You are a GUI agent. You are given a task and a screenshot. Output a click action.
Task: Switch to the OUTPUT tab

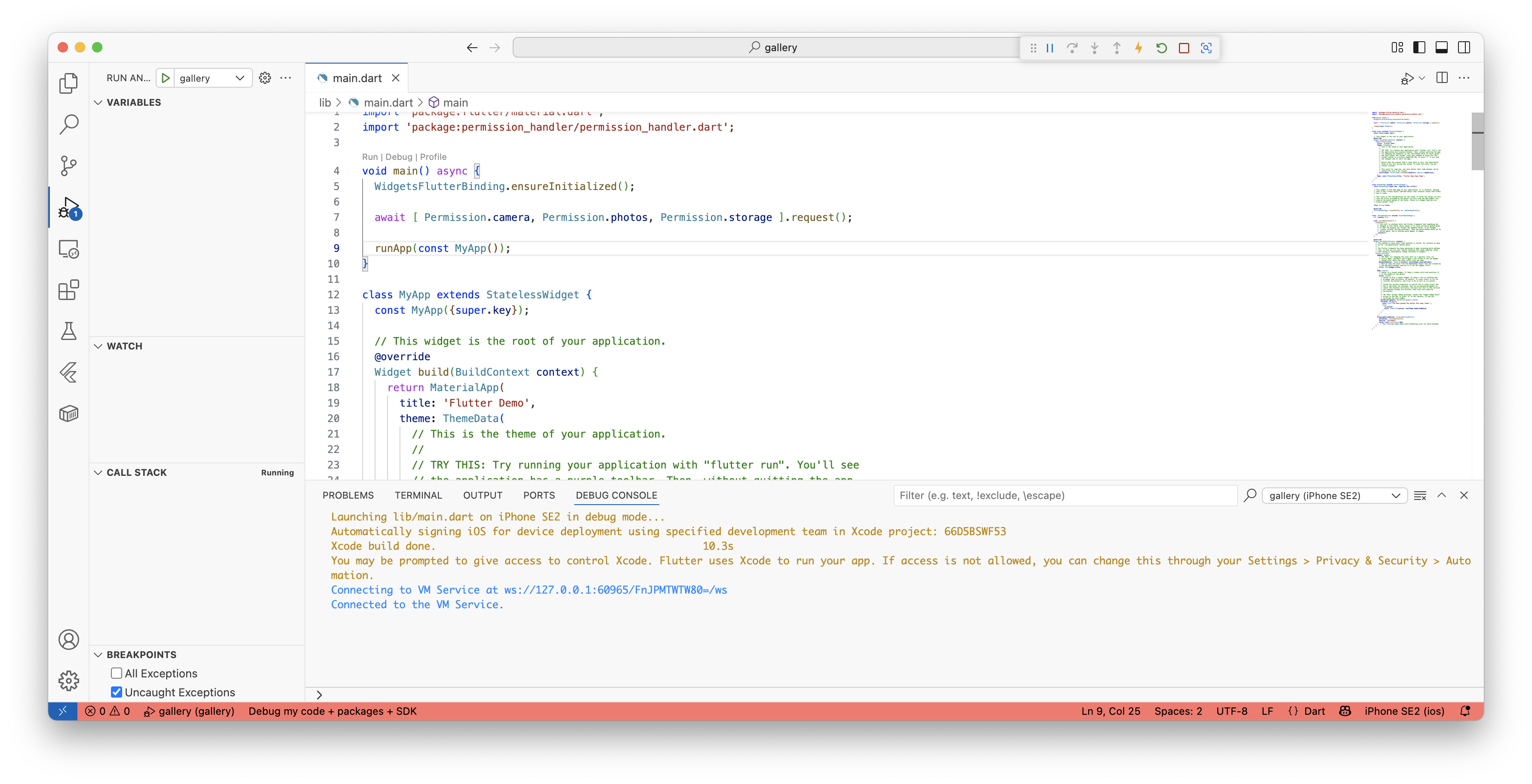[x=482, y=495]
